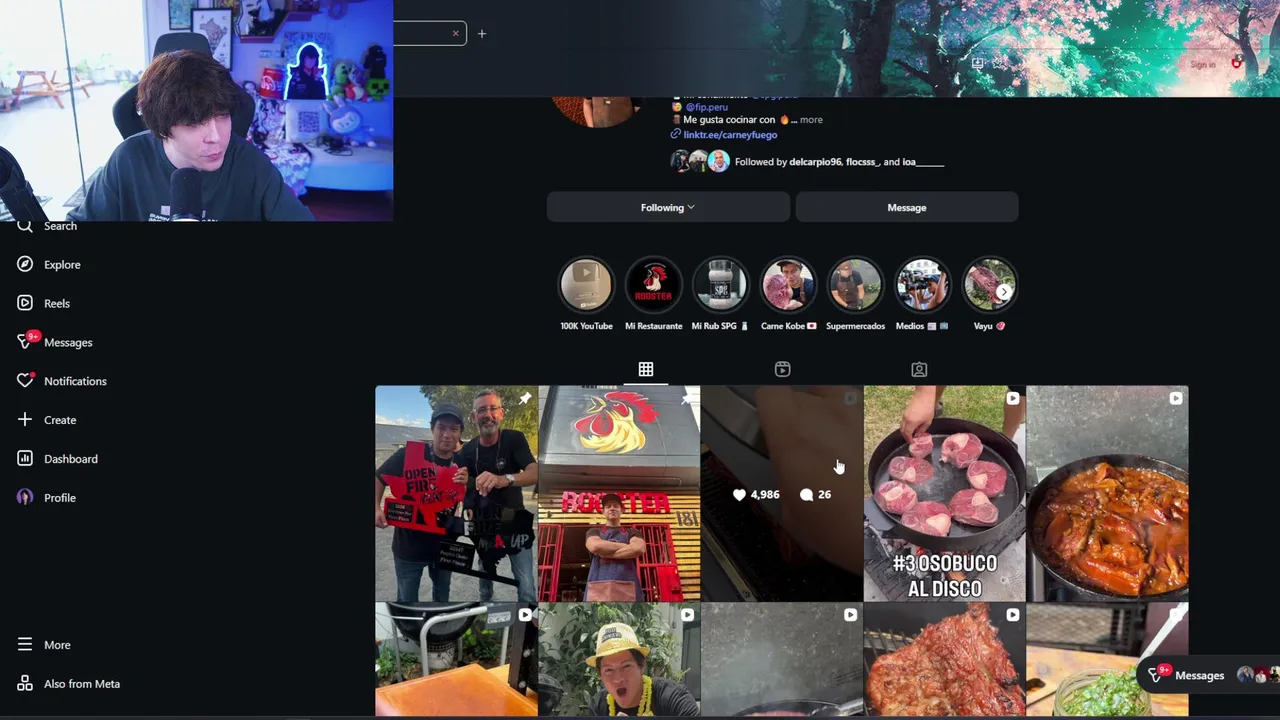Viewport: 1280px width, 720px height.
Task: Switch to the posts grid tab
Action: pyautogui.click(x=646, y=369)
